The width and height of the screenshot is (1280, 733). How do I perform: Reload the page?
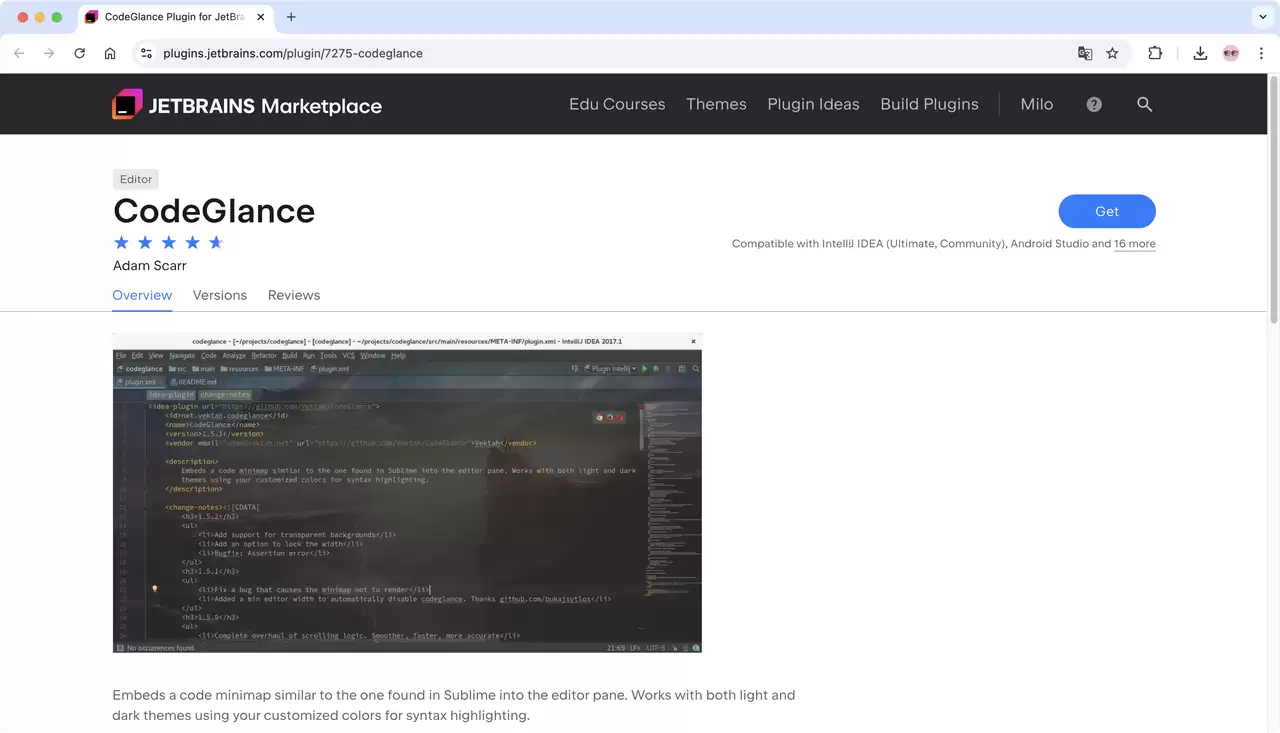(79, 53)
